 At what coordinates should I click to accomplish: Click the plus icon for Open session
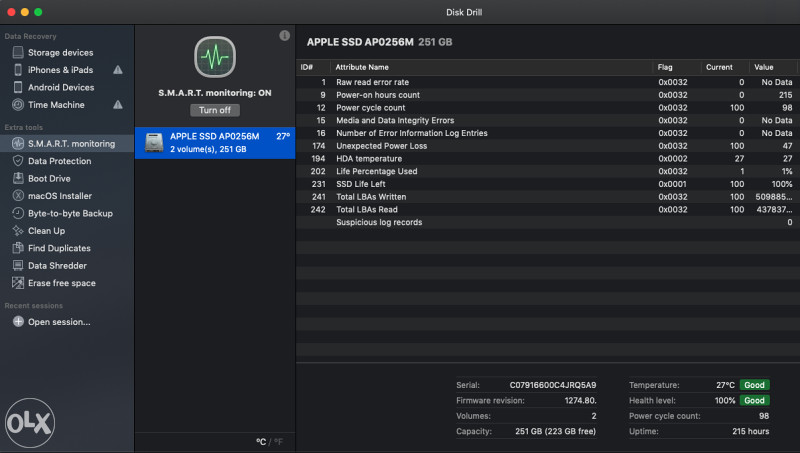[18, 321]
